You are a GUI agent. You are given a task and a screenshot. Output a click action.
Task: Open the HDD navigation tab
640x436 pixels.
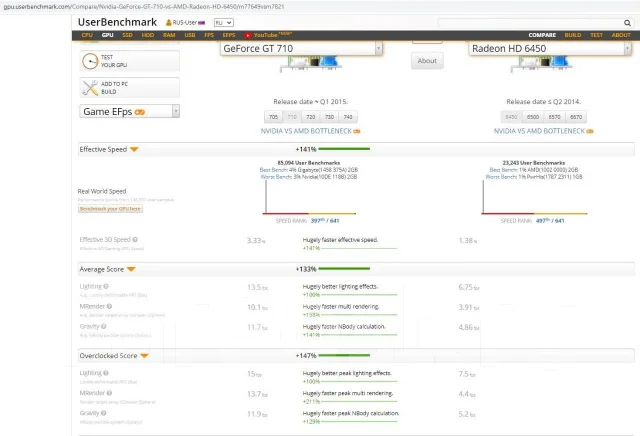click(x=148, y=36)
